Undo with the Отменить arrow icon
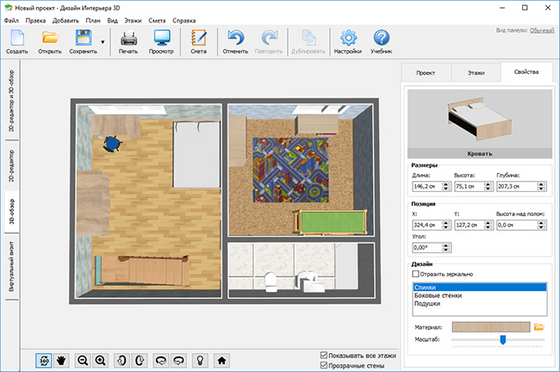This screenshot has height=372, width=560. 235,38
